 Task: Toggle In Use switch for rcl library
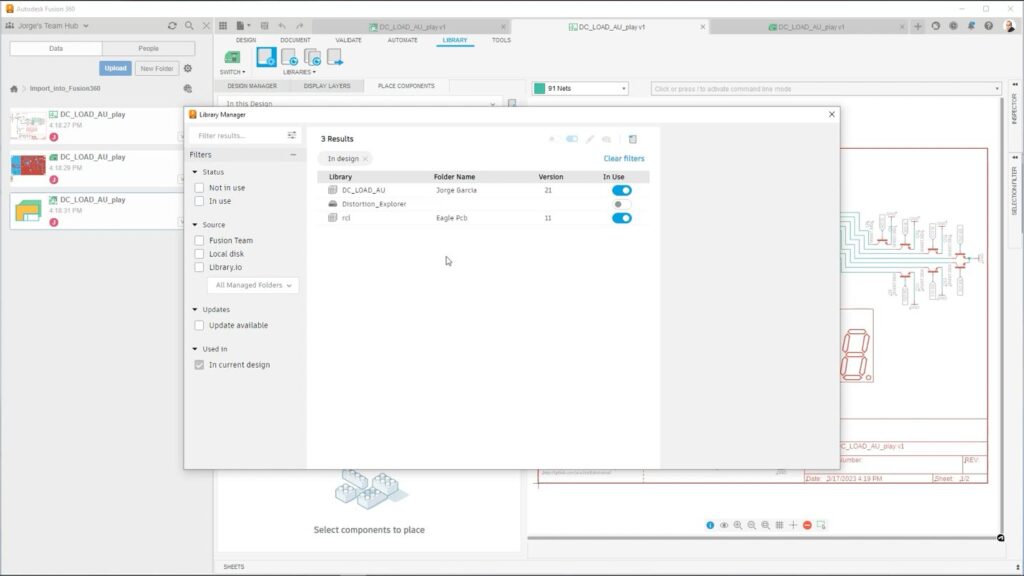click(x=622, y=218)
